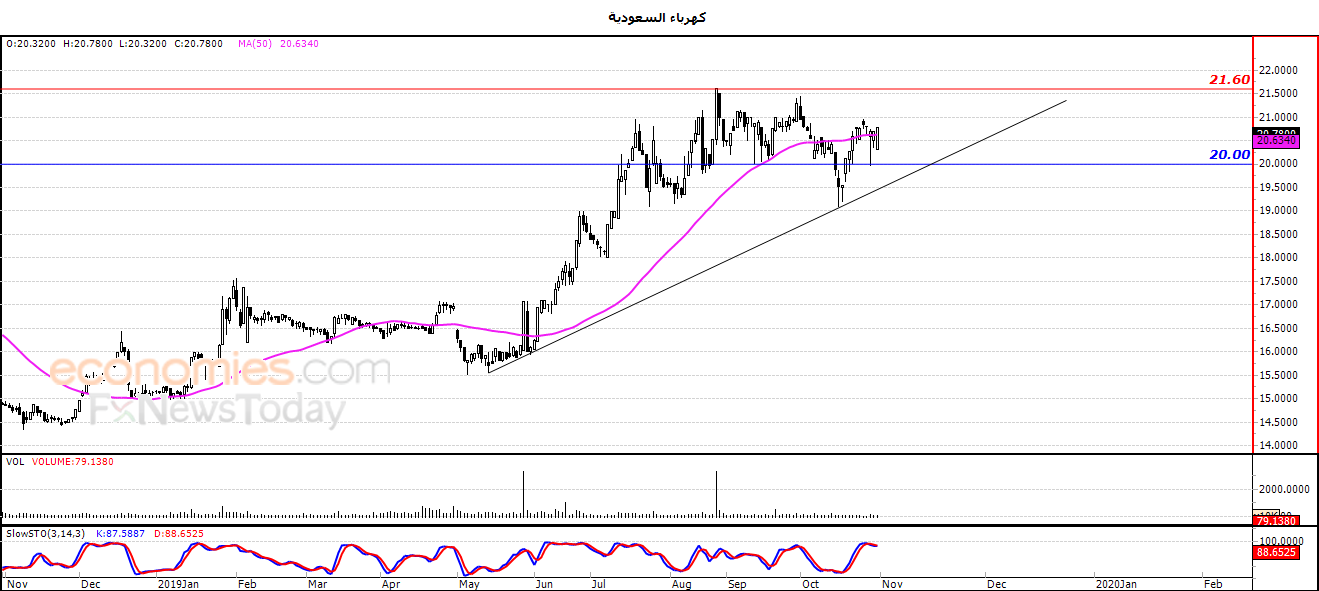
Task: Click the 20.00 support level label
Action: click(1229, 155)
